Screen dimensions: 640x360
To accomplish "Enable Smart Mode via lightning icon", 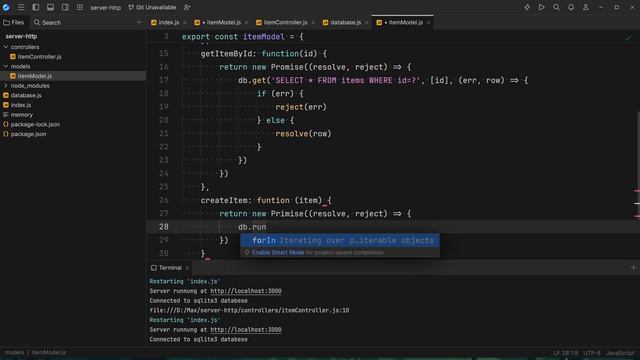I will point(527,7).
